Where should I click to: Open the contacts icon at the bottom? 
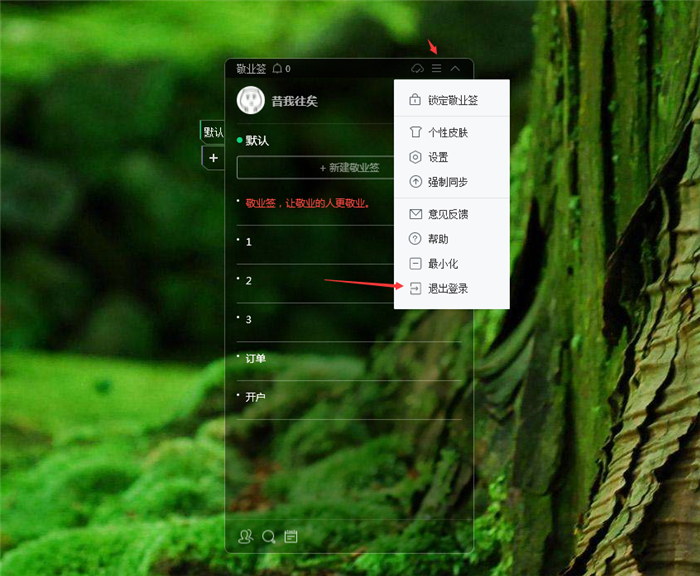(246, 537)
